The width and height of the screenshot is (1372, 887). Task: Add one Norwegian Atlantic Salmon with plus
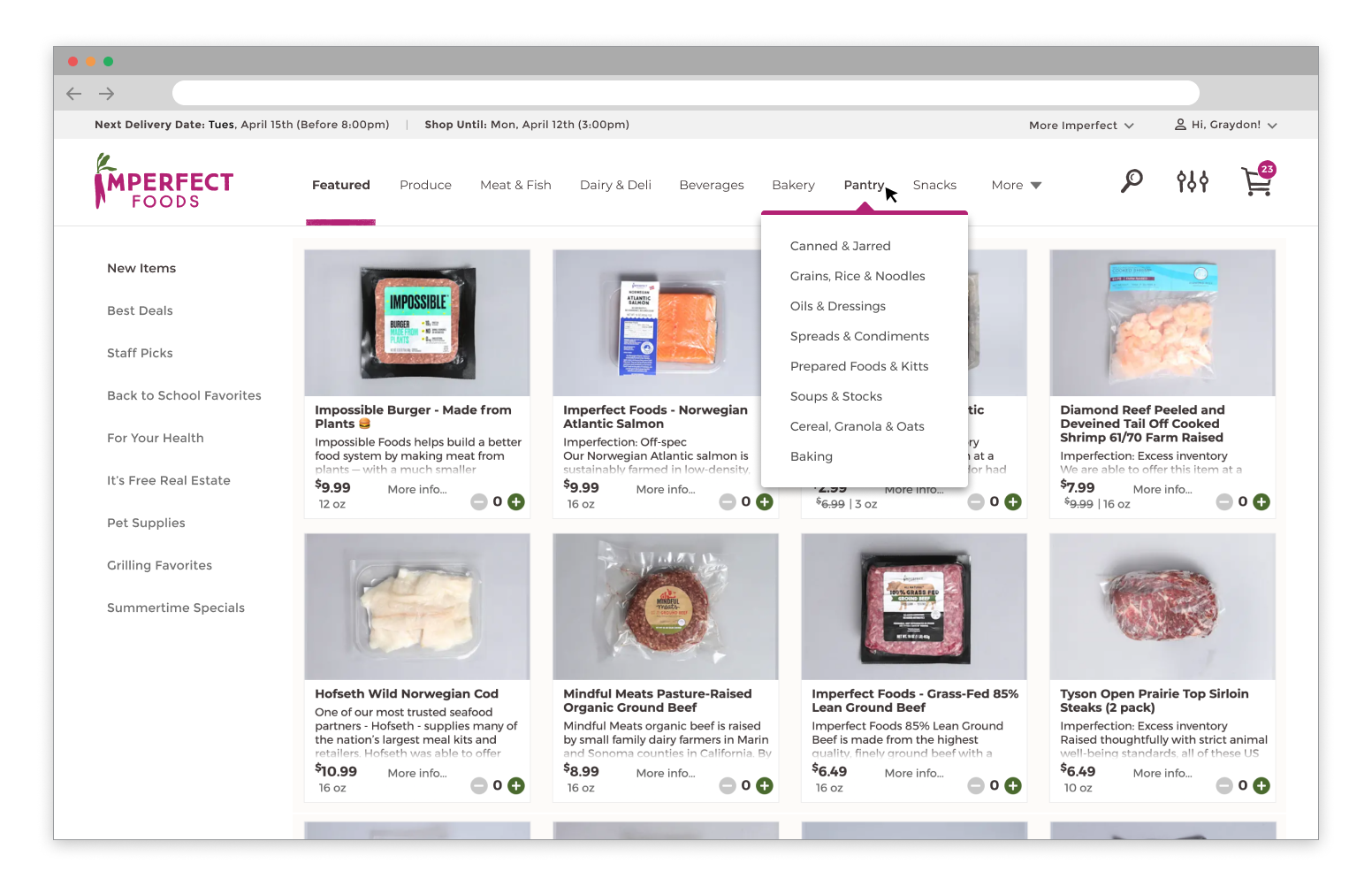click(x=765, y=502)
